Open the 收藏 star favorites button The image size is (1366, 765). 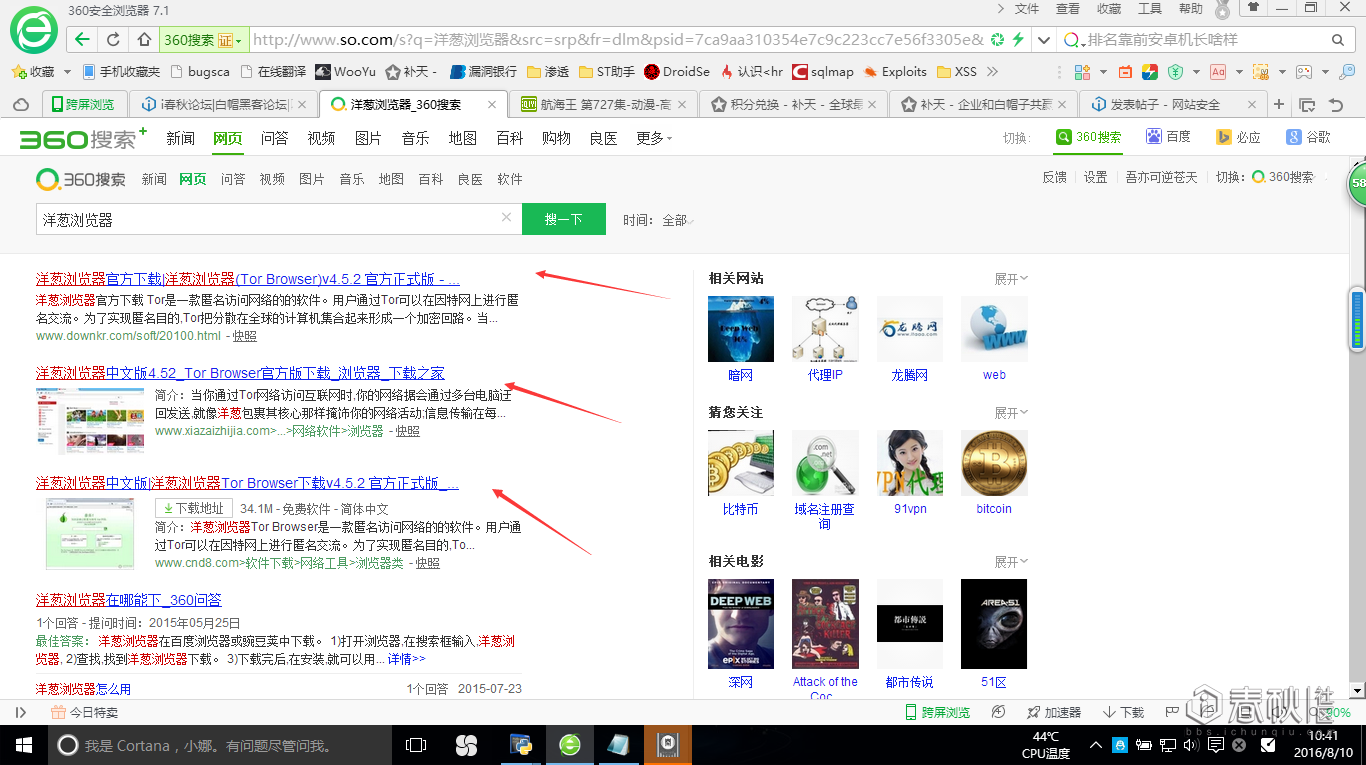coord(34,72)
